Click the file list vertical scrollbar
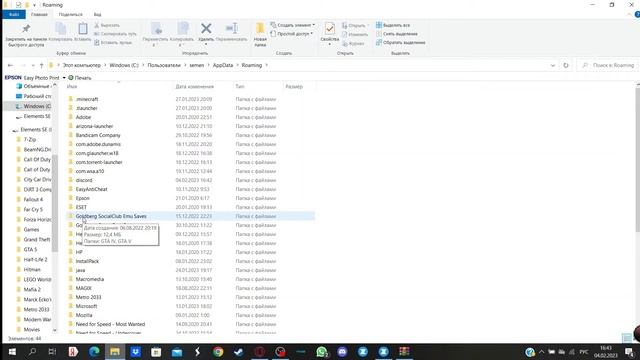 click(x=638, y=159)
